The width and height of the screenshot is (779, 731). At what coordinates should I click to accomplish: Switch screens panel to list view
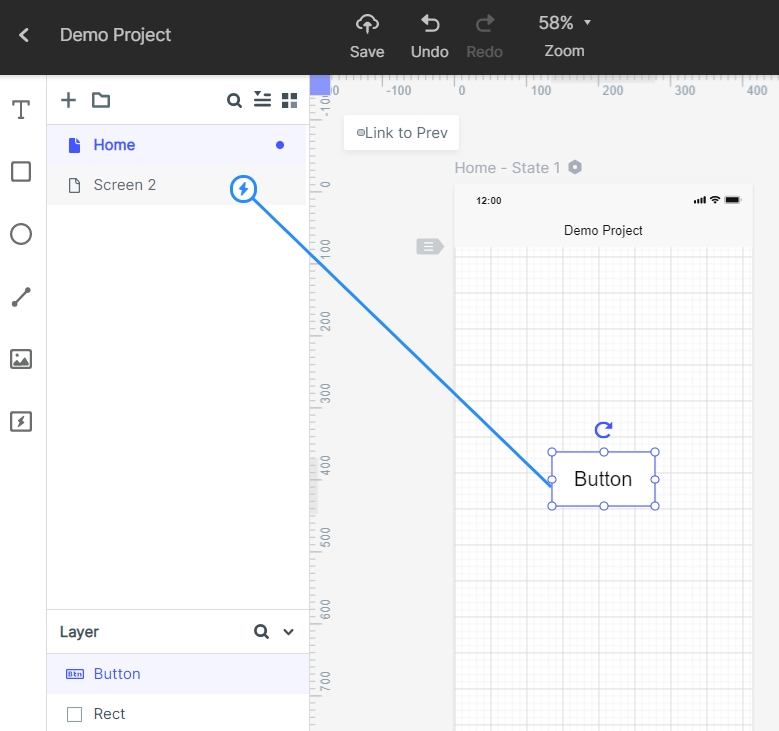pos(262,99)
